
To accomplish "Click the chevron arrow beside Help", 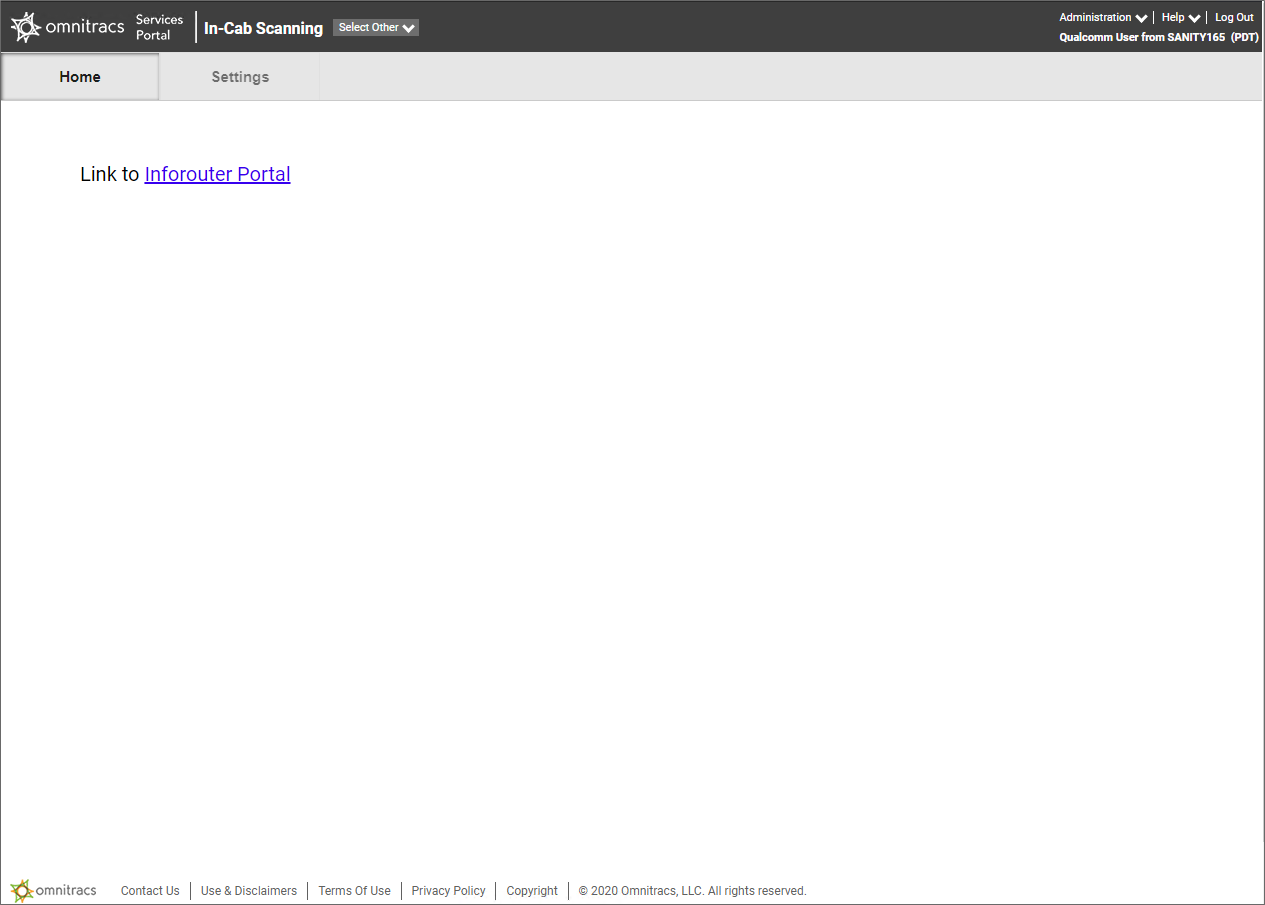I will (1194, 18).
